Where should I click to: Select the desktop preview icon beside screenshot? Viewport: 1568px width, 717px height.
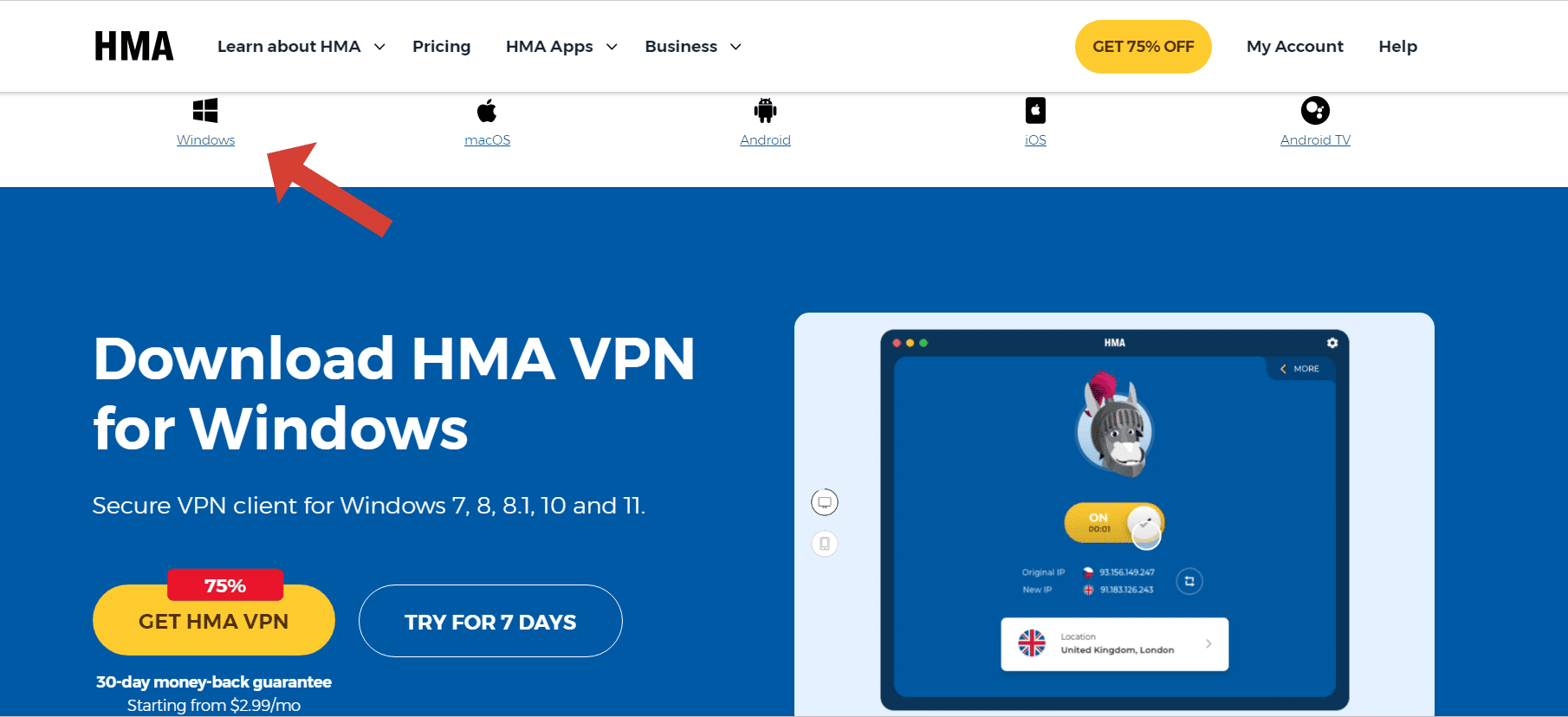click(x=825, y=502)
